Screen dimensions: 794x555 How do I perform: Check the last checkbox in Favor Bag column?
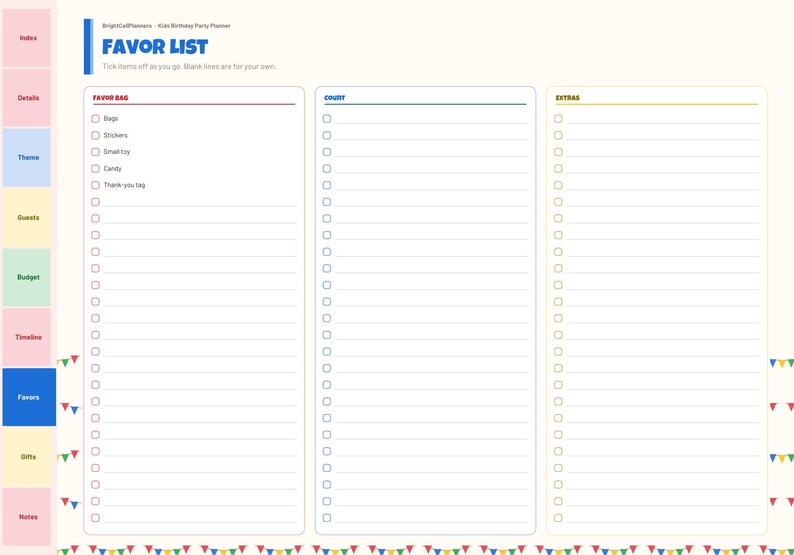point(95,518)
